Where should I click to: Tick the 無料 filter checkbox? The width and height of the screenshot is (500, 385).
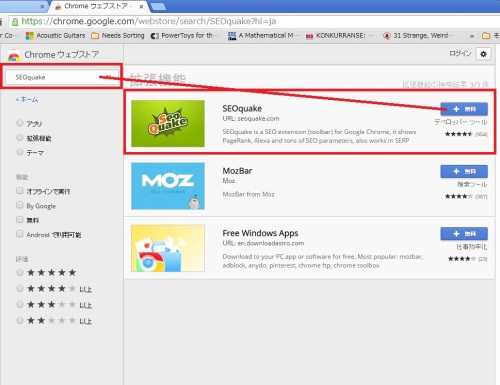tap(20, 219)
